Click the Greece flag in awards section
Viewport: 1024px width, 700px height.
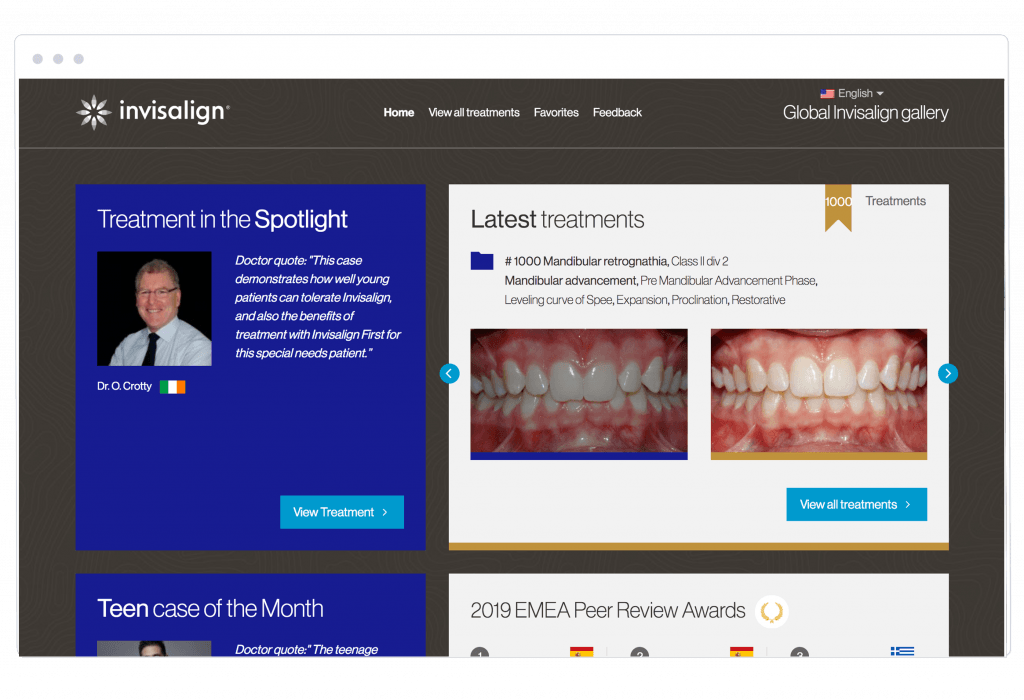902,651
